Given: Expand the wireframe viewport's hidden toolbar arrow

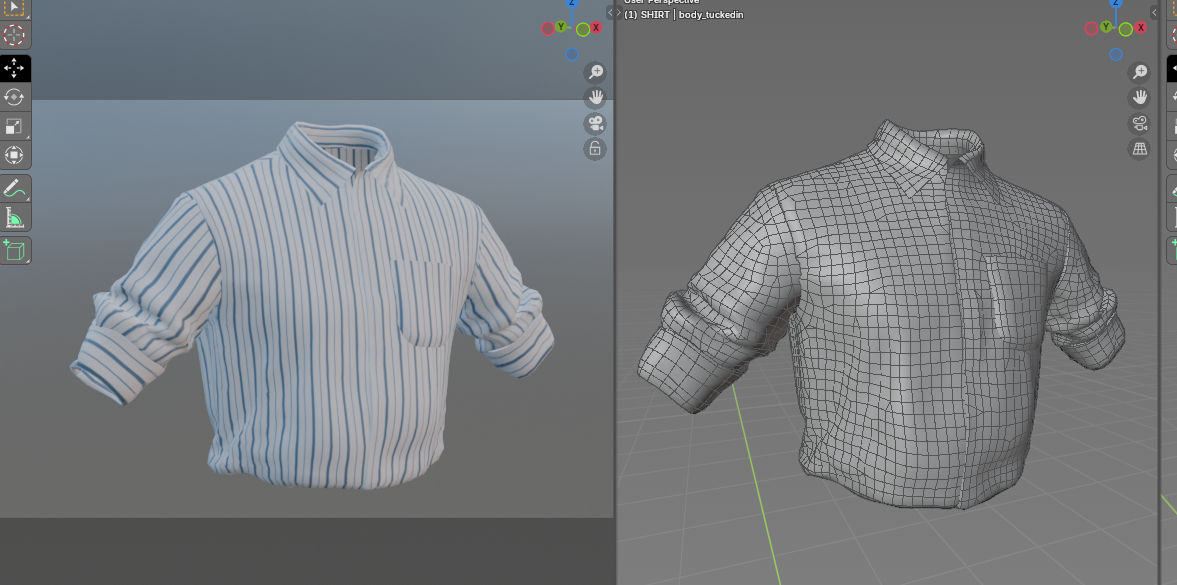Looking at the screenshot, I should 619,13.
